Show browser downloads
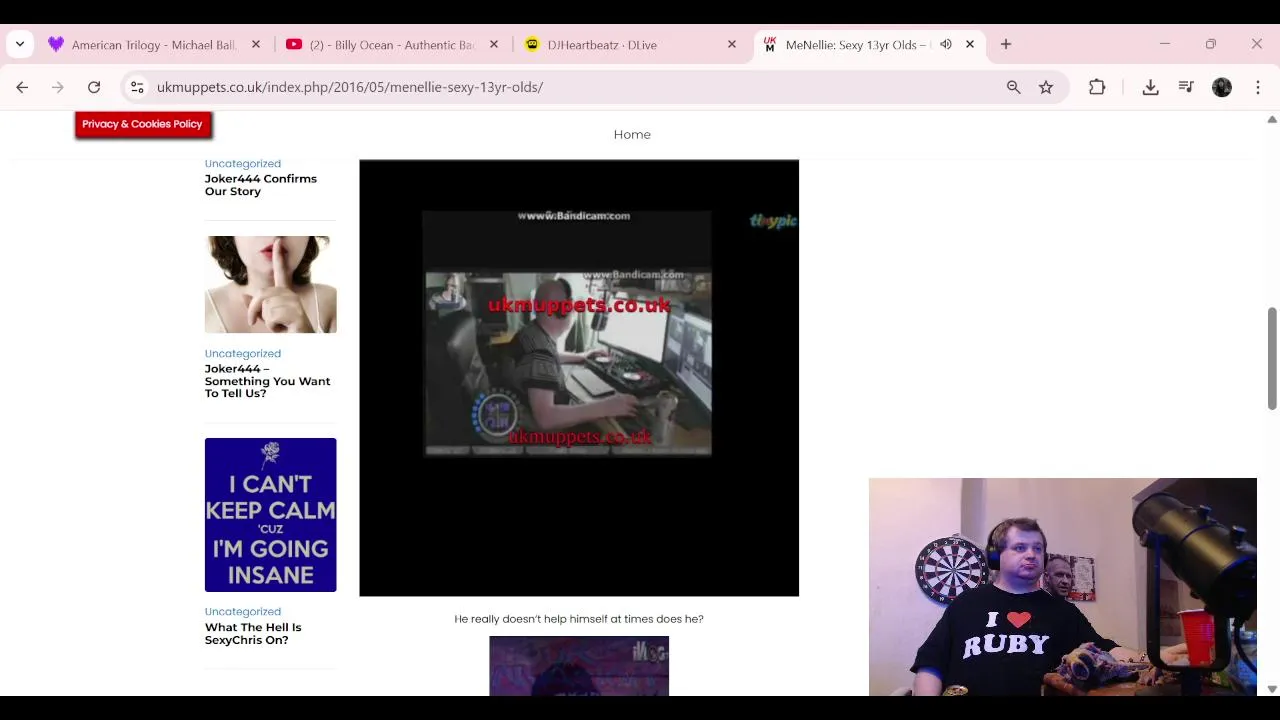 [1151, 87]
